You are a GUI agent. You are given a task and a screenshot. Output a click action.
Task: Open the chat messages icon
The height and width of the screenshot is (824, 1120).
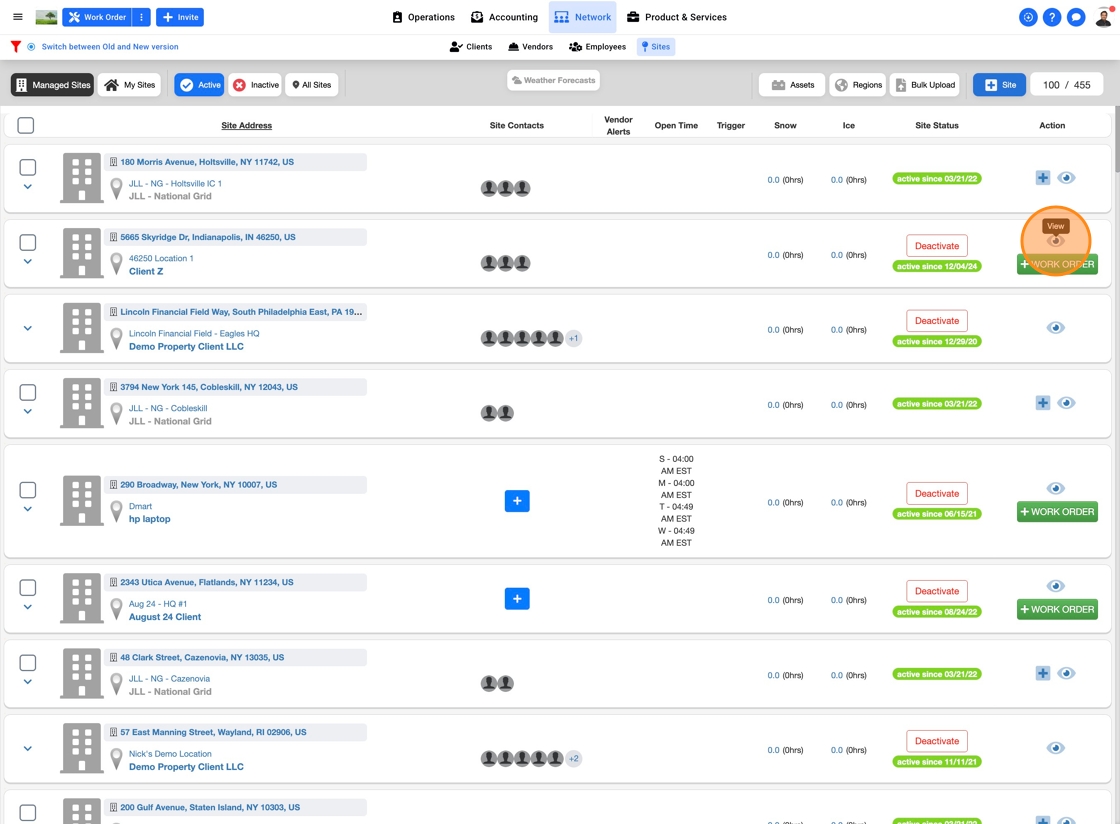1076,17
